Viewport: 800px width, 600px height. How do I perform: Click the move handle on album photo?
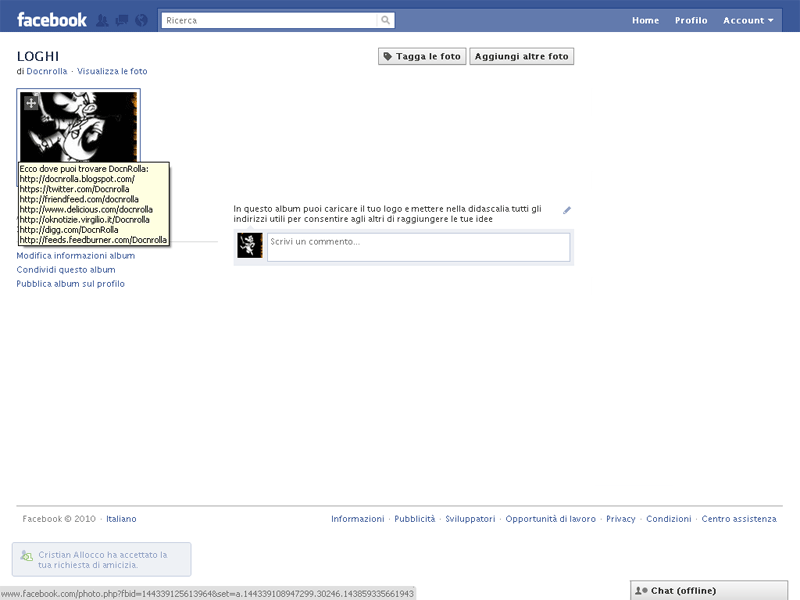pos(31,103)
